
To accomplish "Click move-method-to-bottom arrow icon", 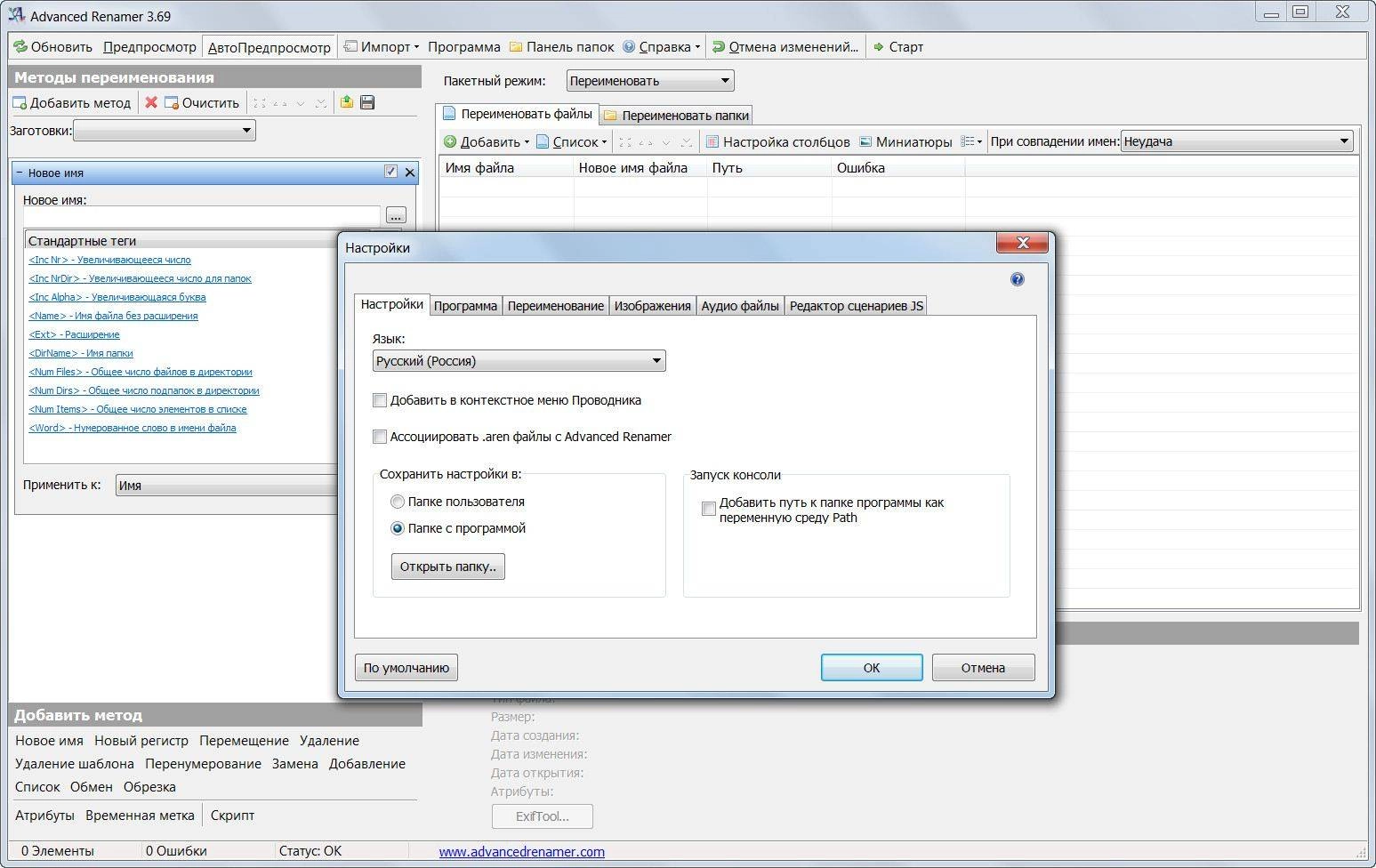I will (x=321, y=103).
